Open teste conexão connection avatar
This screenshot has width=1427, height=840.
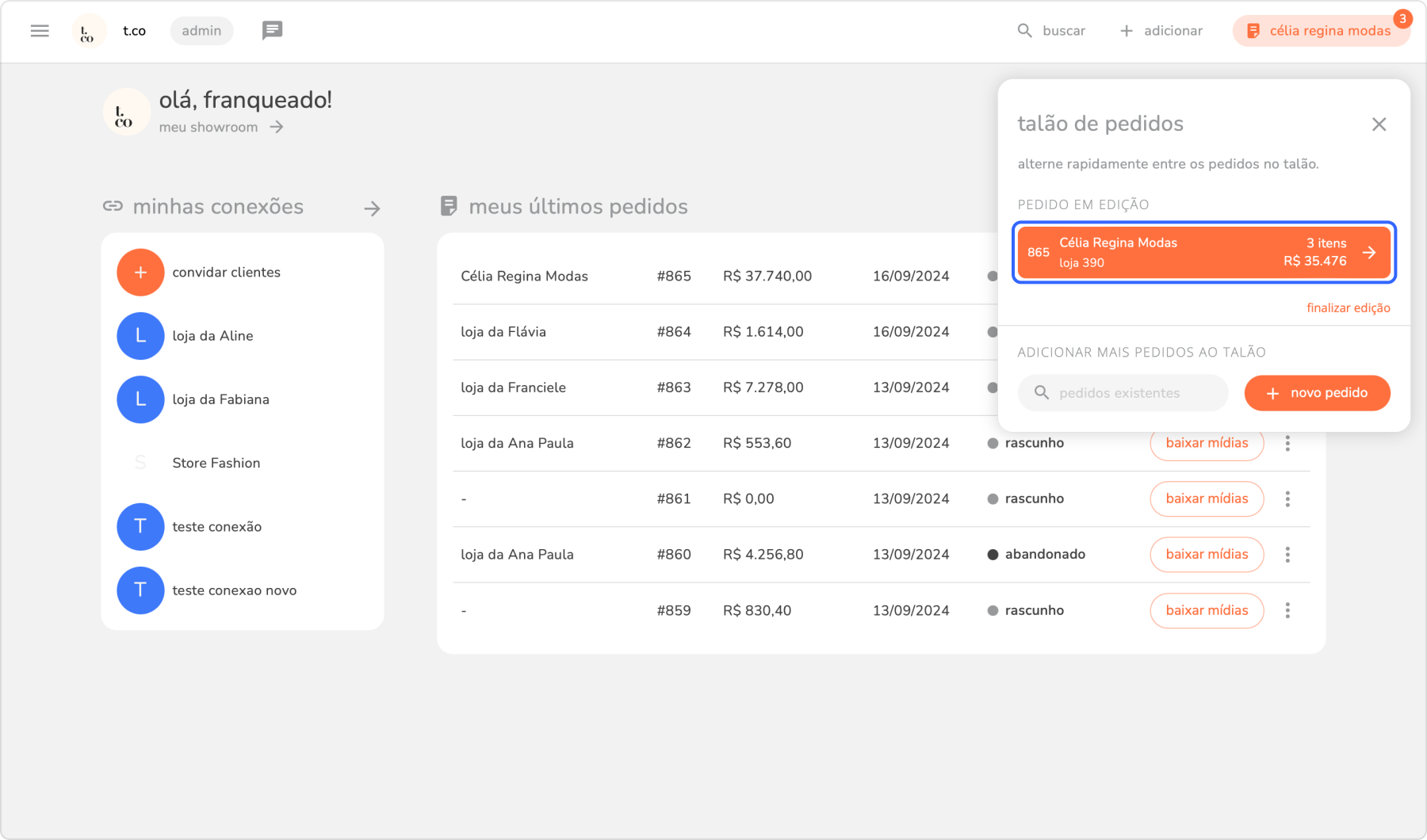[140, 527]
